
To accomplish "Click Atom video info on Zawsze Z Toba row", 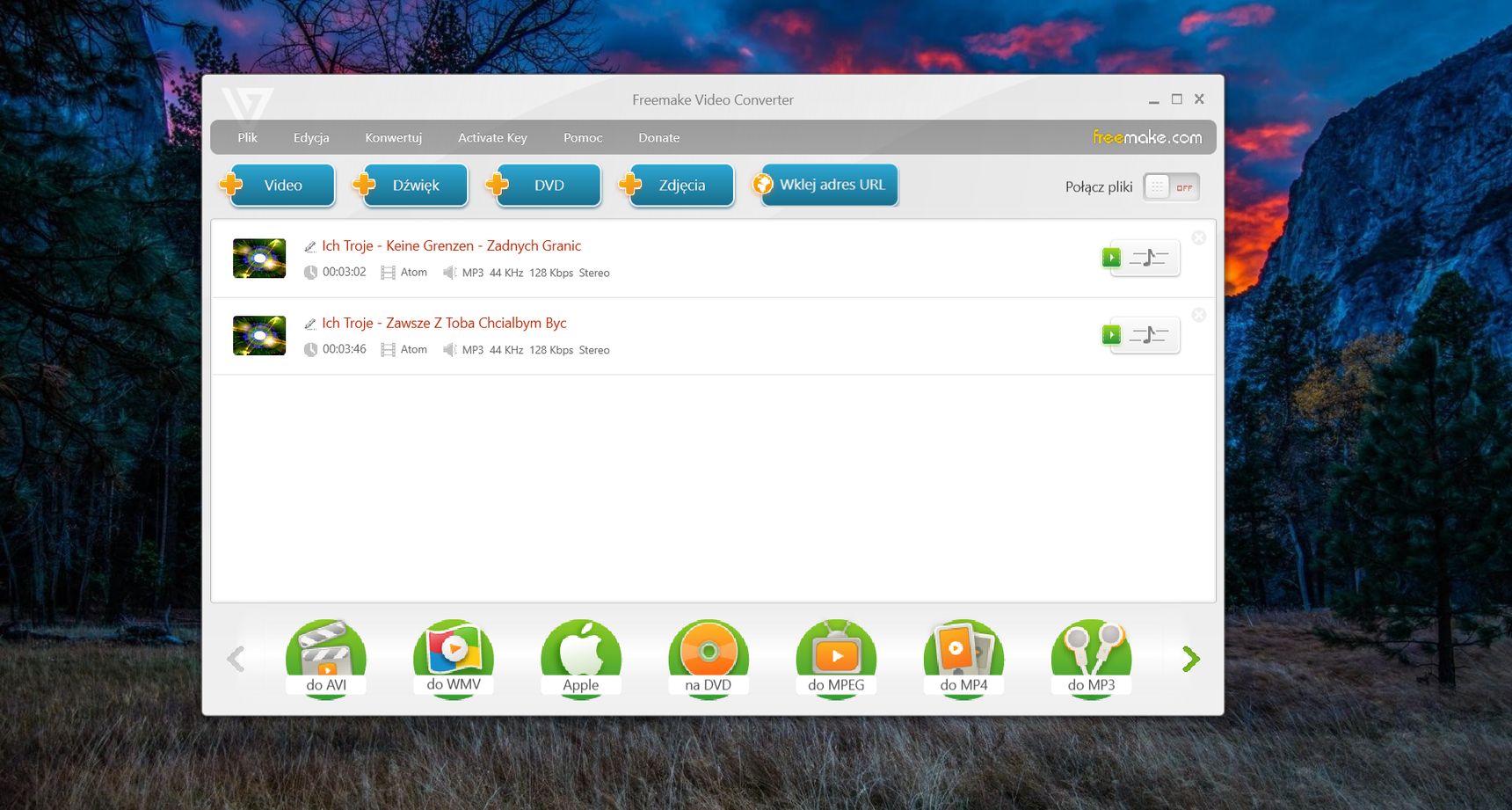I will [404, 350].
